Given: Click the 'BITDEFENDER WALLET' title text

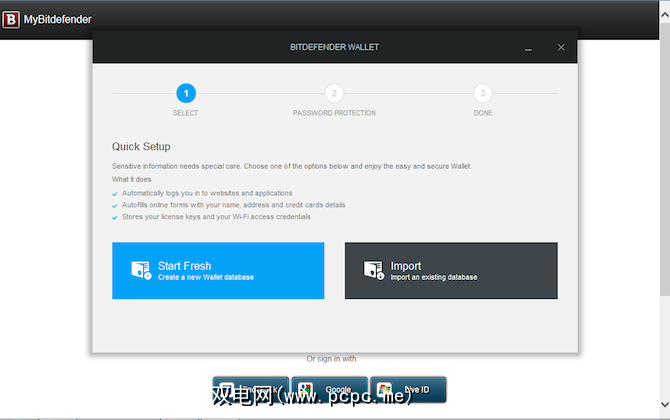Looking at the screenshot, I should pos(335,47).
